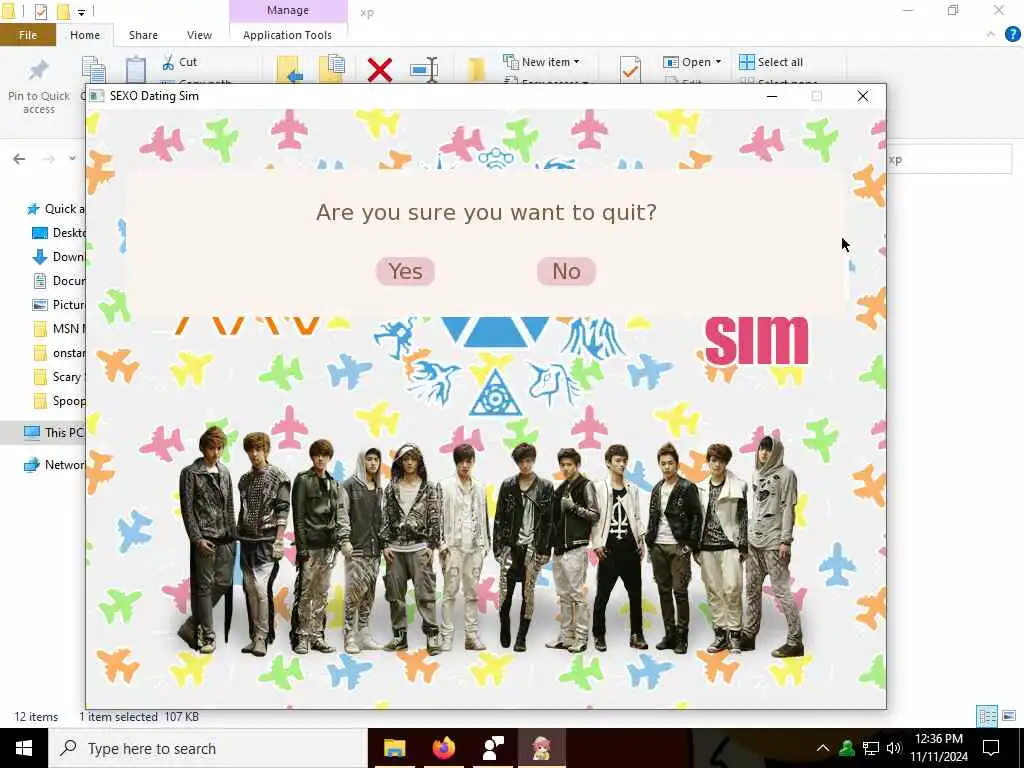Open the taskbar clock and date
This screenshot has height=768, width=1024.
[938, 748]
